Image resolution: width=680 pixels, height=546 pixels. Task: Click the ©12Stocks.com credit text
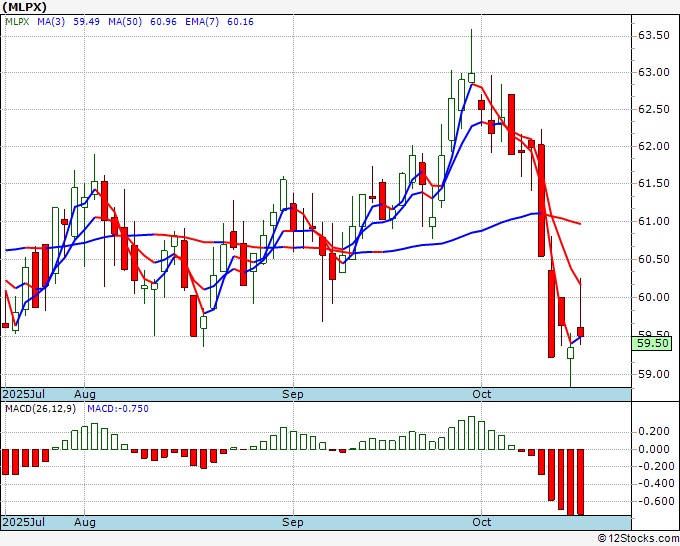[638, 539]
